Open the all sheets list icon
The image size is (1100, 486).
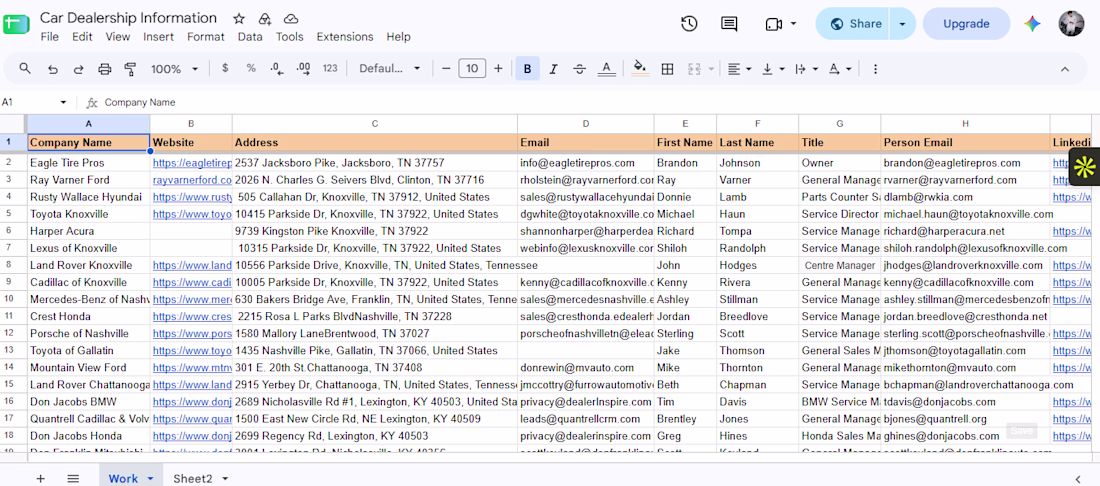pos(73,478)
